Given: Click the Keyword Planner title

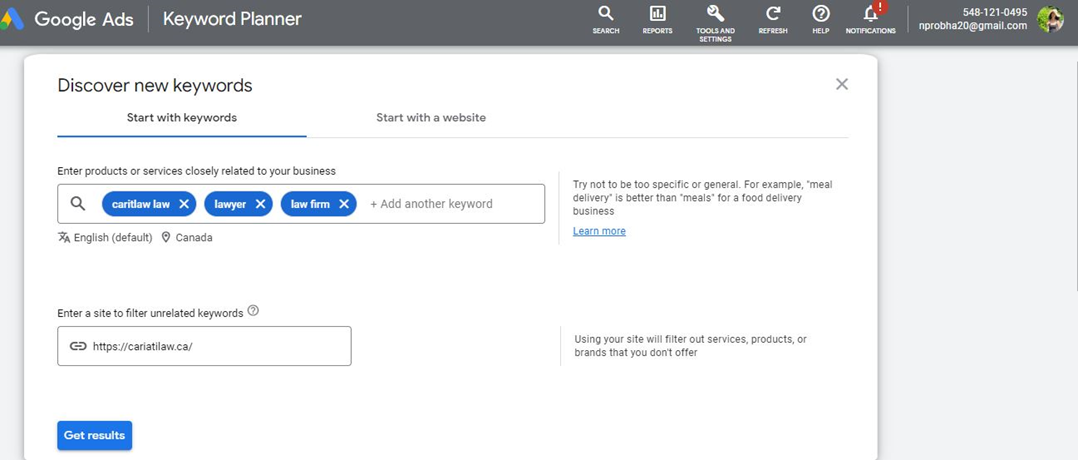Looking at the screenshot, I should pyautogui.click(x=232, y=19).
